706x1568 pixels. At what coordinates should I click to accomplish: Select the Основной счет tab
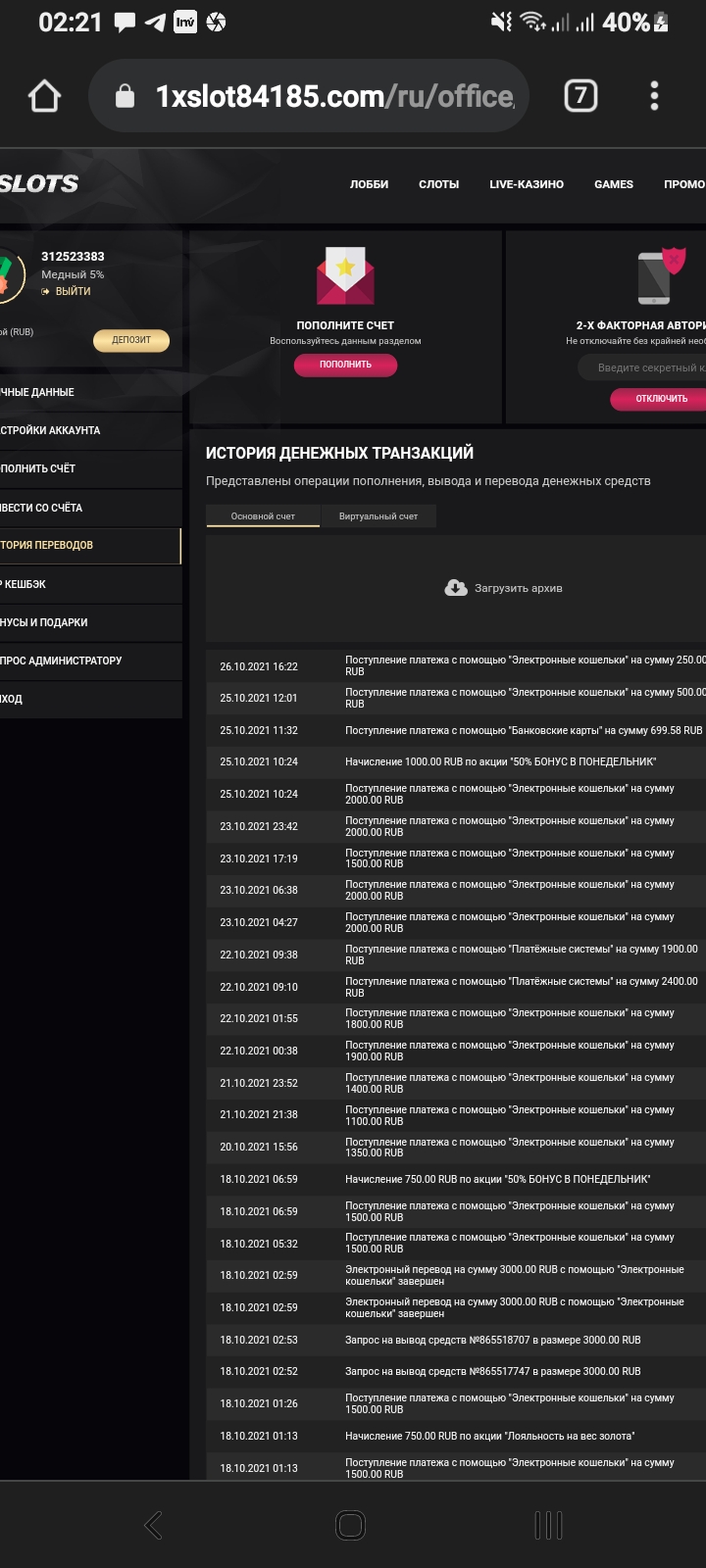pyautogui.click(x=263, y=516)
